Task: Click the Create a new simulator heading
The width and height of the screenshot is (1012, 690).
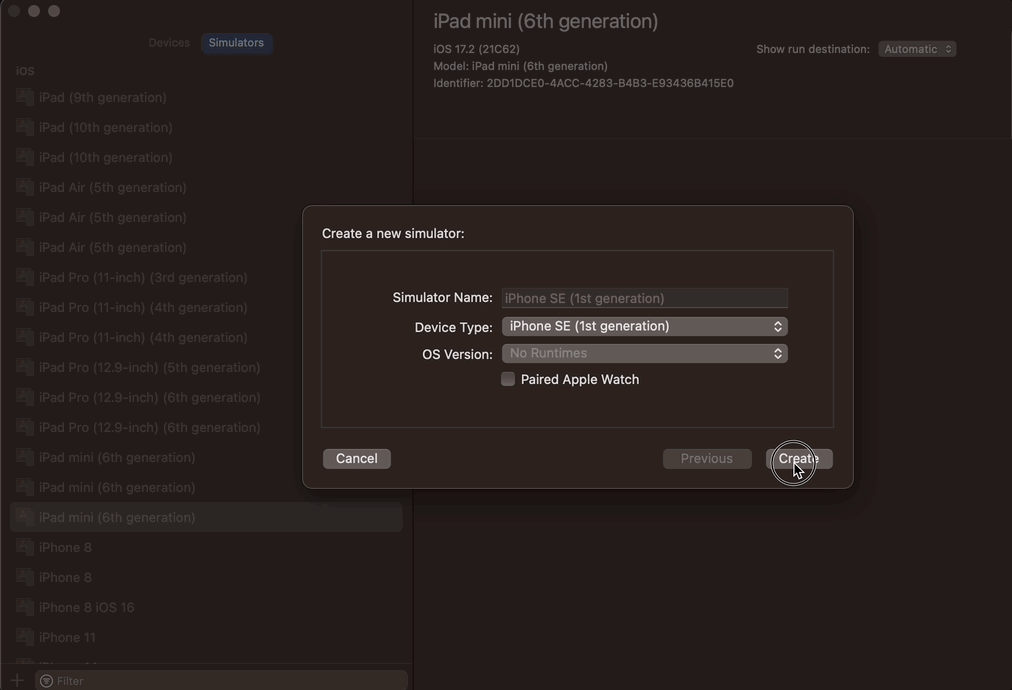Action: pos(393,234)
